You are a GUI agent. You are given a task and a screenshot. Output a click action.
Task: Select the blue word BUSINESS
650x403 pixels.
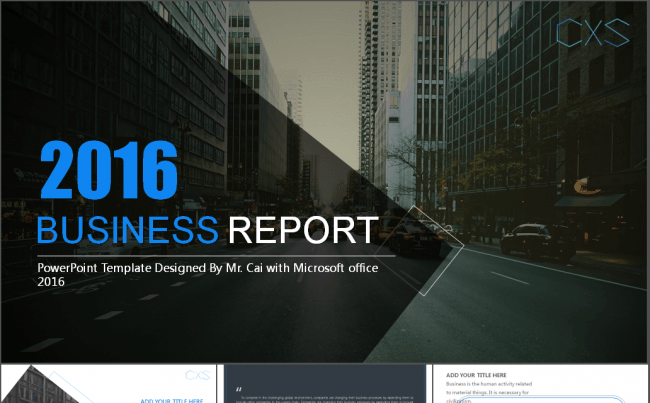[x=127, y=230]
